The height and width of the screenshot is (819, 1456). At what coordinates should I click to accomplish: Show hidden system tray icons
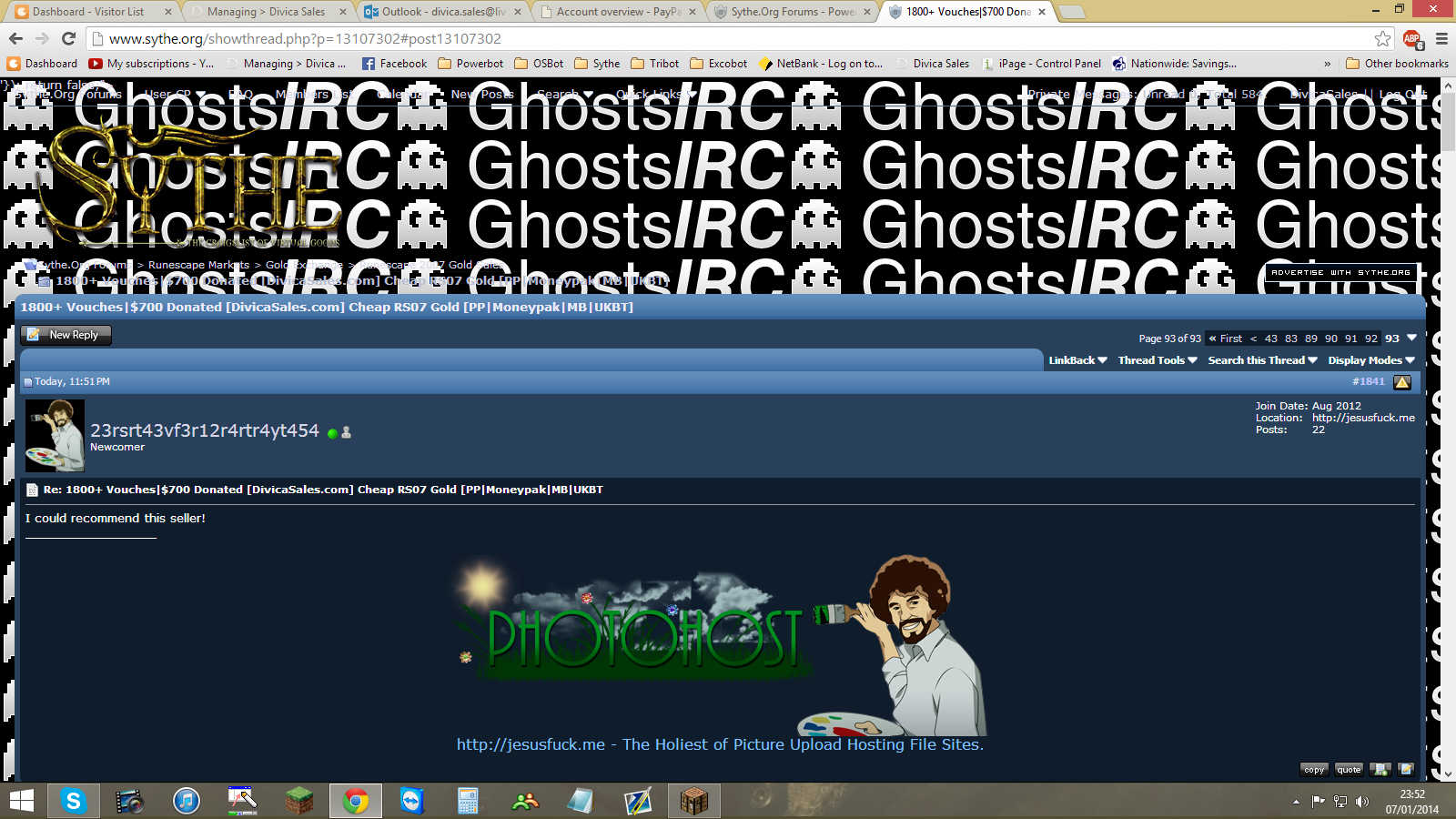1296,802
